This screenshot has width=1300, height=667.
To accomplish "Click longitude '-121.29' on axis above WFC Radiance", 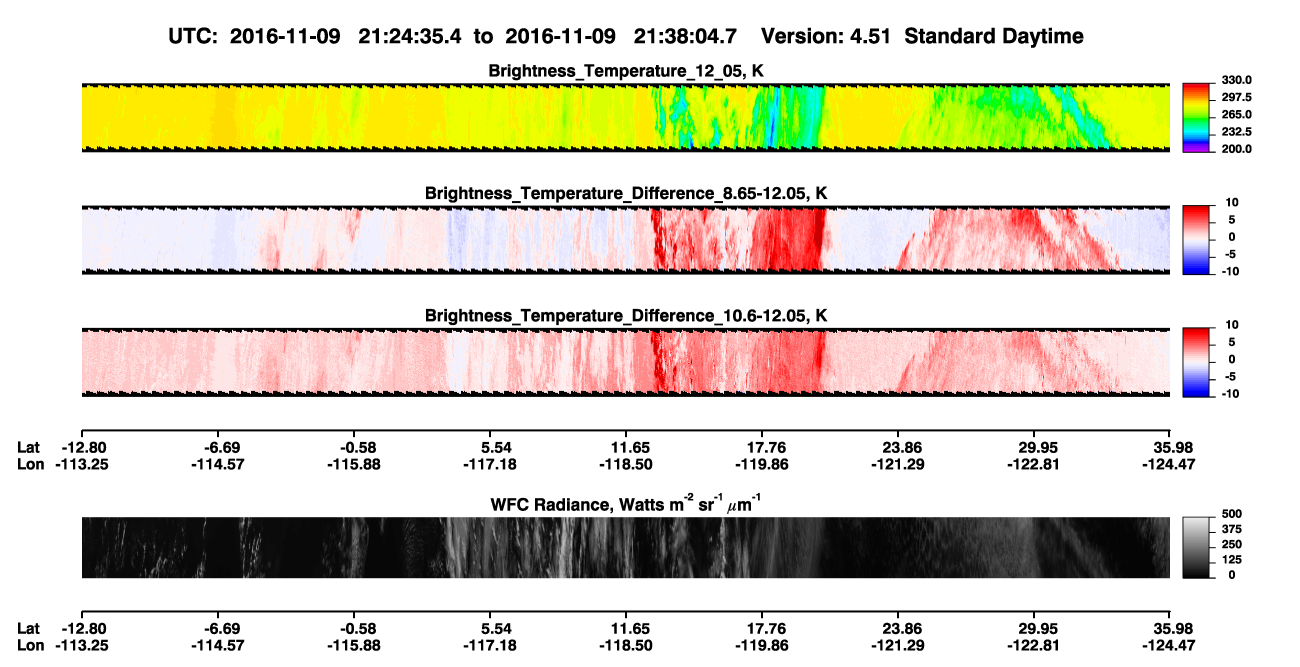I will tap(898, 464).
